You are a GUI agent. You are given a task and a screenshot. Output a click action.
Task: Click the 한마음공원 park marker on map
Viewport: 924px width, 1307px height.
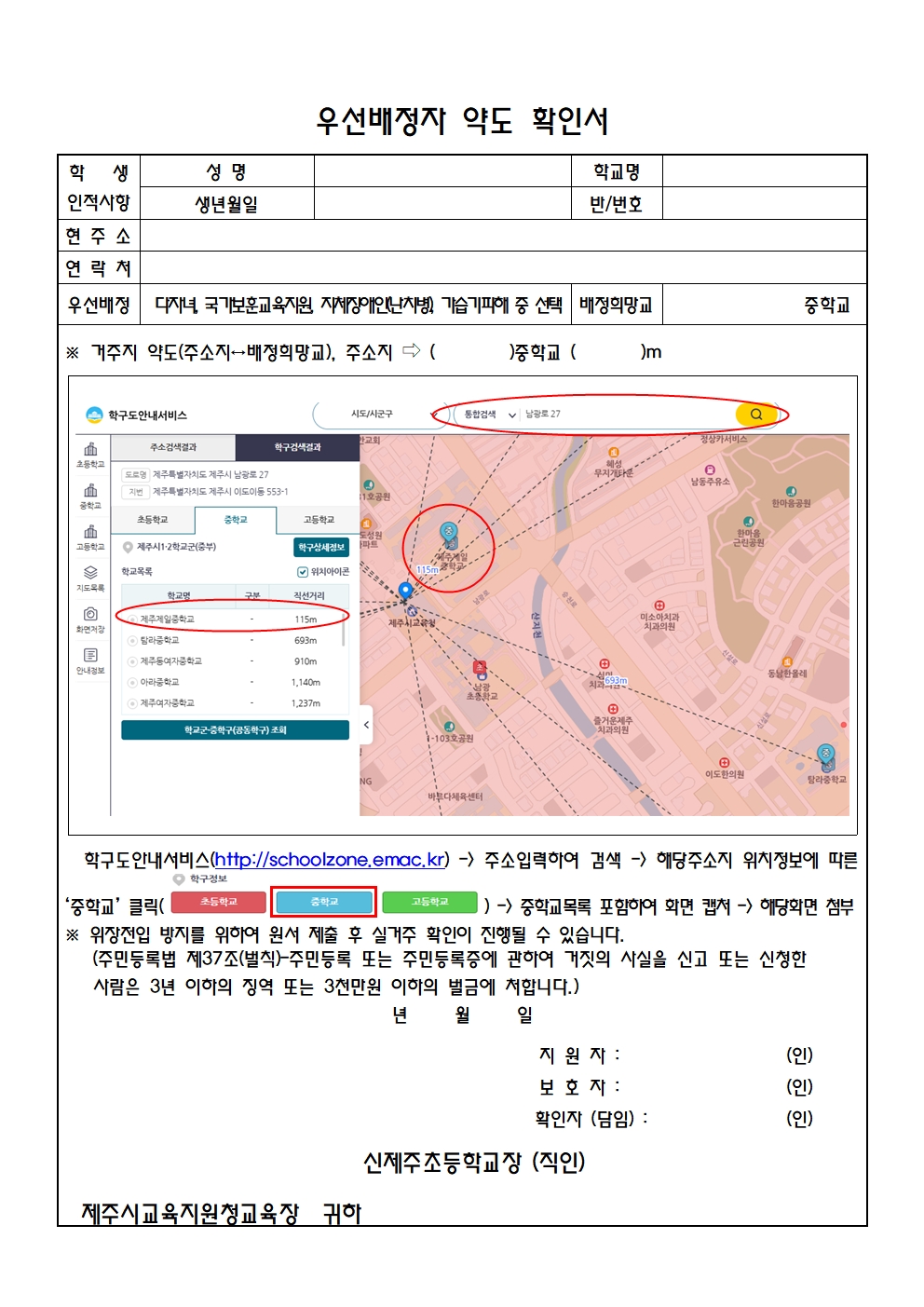pos(791,492)
